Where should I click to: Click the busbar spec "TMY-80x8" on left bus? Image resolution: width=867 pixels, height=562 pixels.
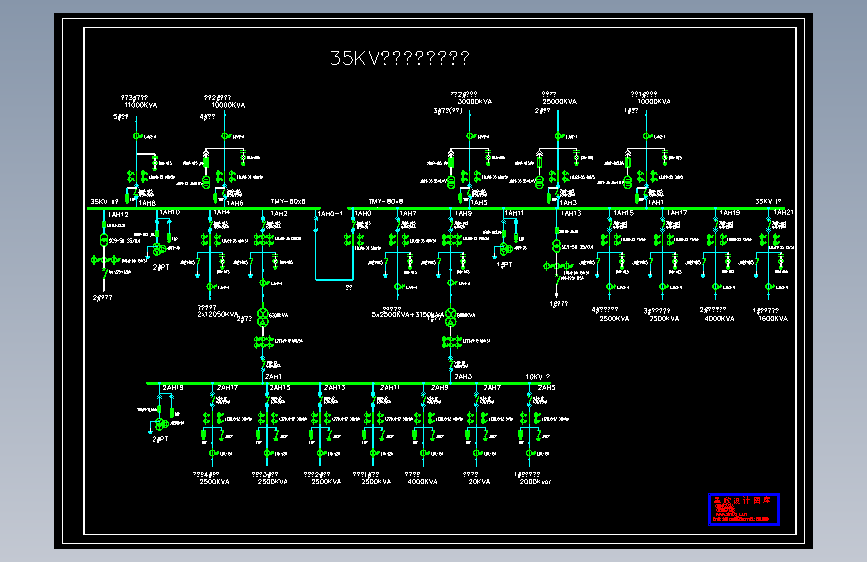[x=288, y=202]
